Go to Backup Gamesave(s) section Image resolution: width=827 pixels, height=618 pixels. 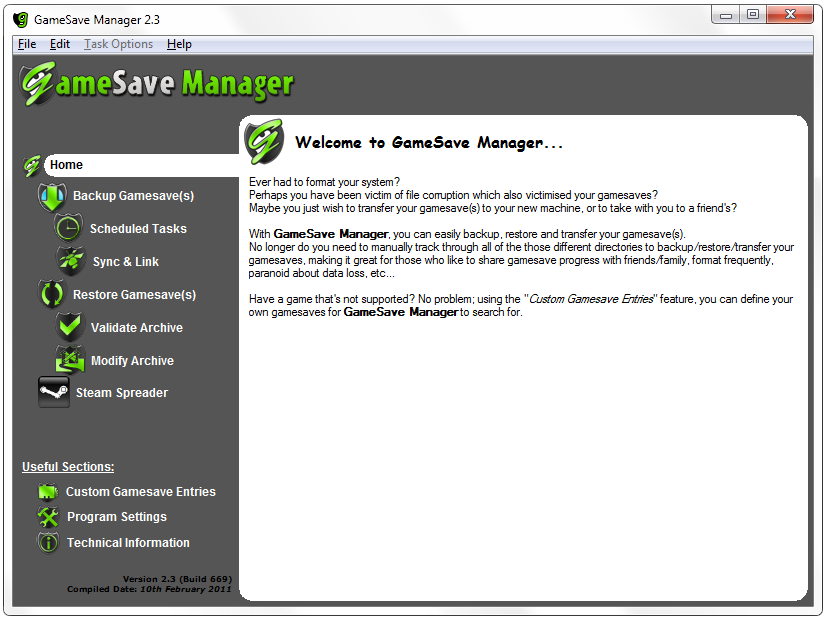tap(133, 196)
